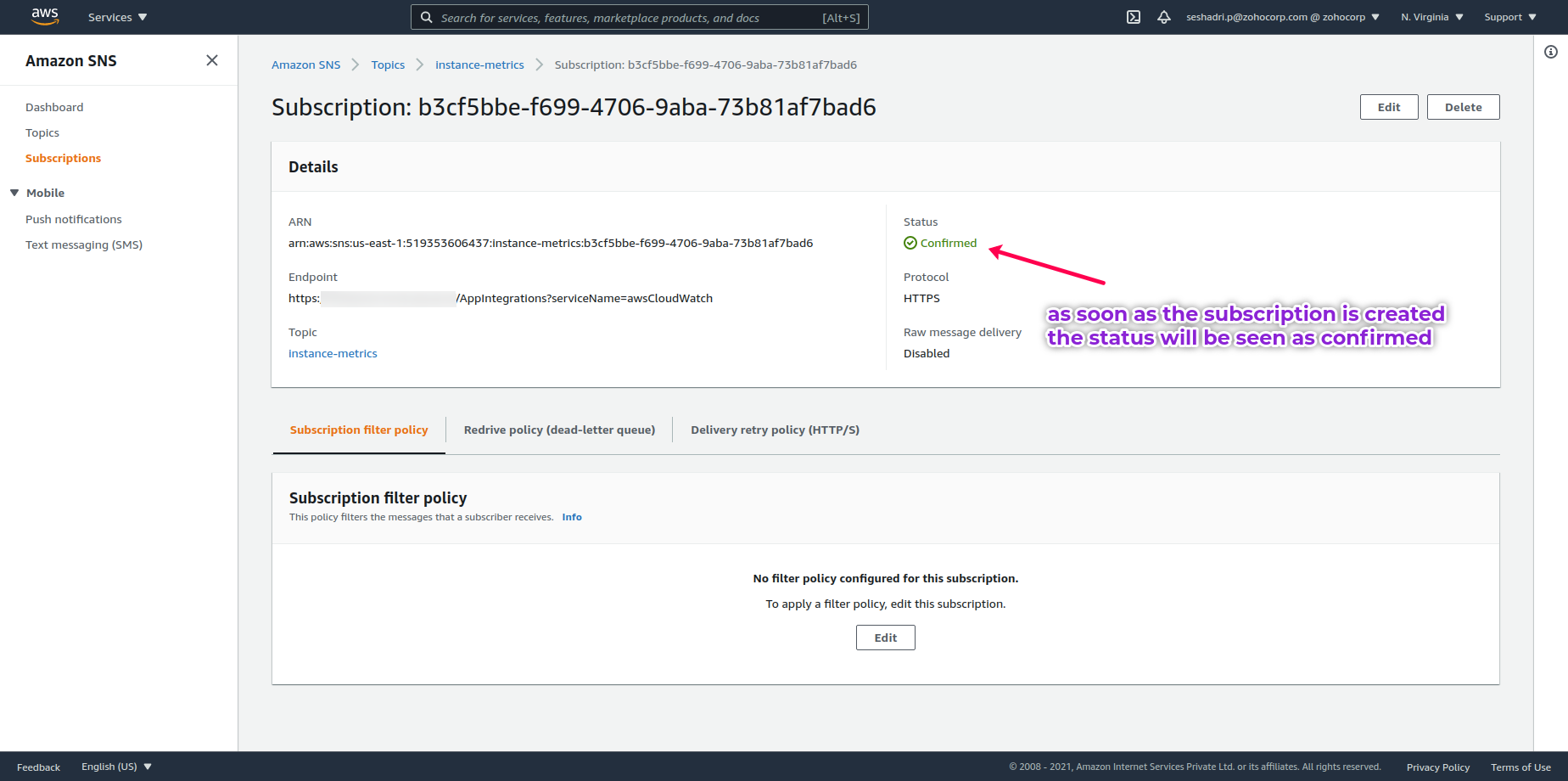Select Subscriptions in the sidebar
The width and height of the screenshot is (1568, 781).
click(63, 158)
